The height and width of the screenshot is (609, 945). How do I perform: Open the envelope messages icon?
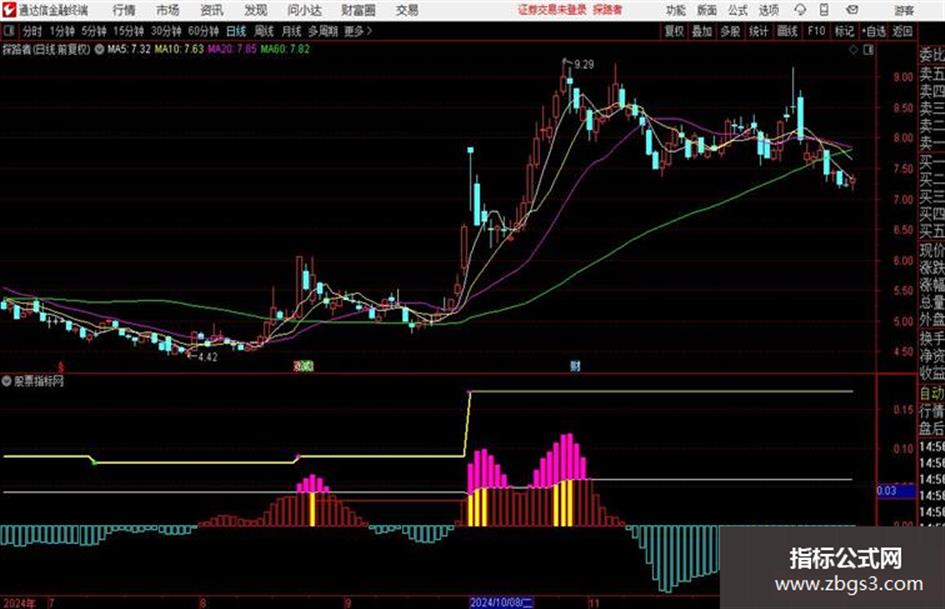point(852,10)
